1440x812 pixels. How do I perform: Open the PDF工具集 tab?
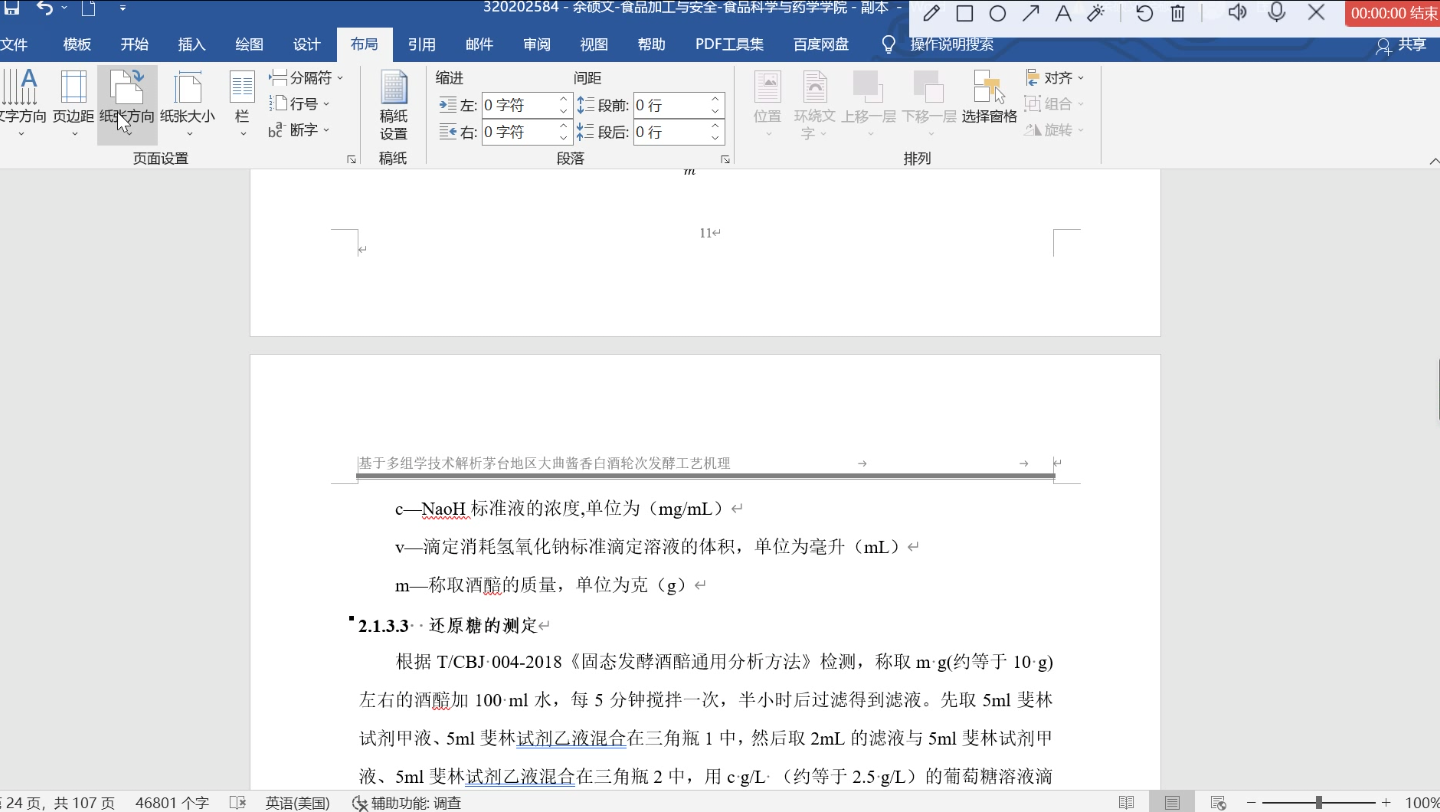click(x=729, y=44)
